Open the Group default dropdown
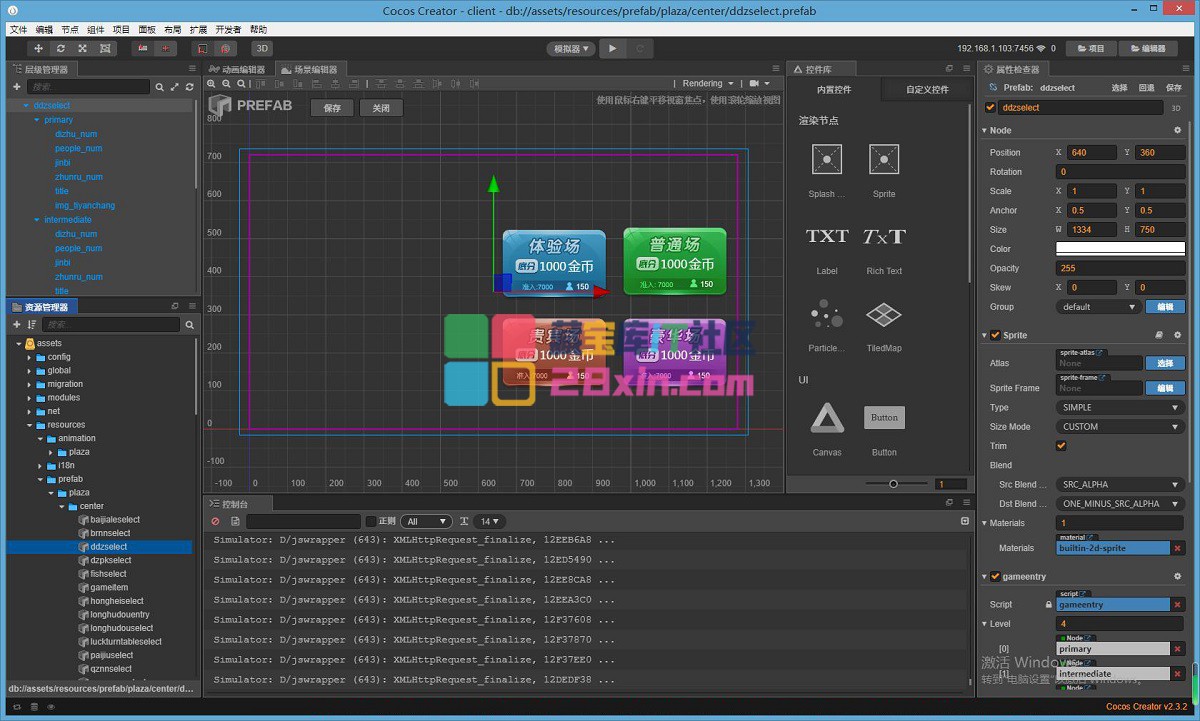The image size is (1200, 721). 1099,307
